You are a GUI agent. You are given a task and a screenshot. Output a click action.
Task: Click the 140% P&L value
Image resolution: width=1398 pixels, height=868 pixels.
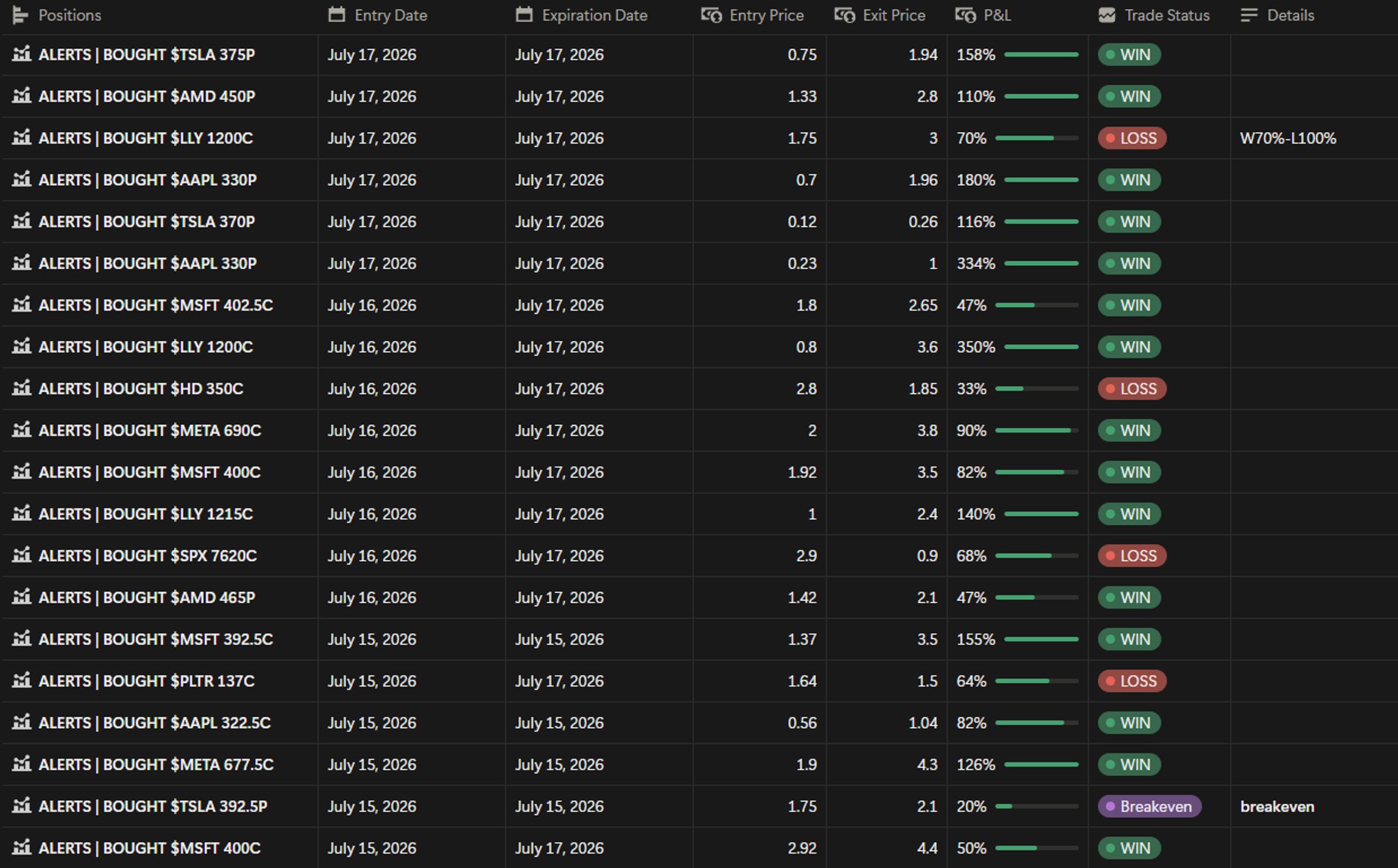976,514
